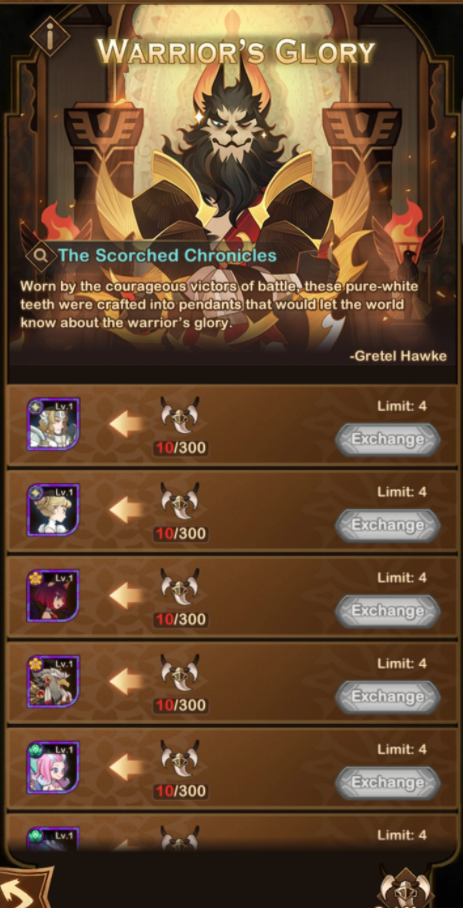The image size is (463, 908).
Task: Tap the magnifier beside The Scorched Chronicles
Action: [41, 255]
